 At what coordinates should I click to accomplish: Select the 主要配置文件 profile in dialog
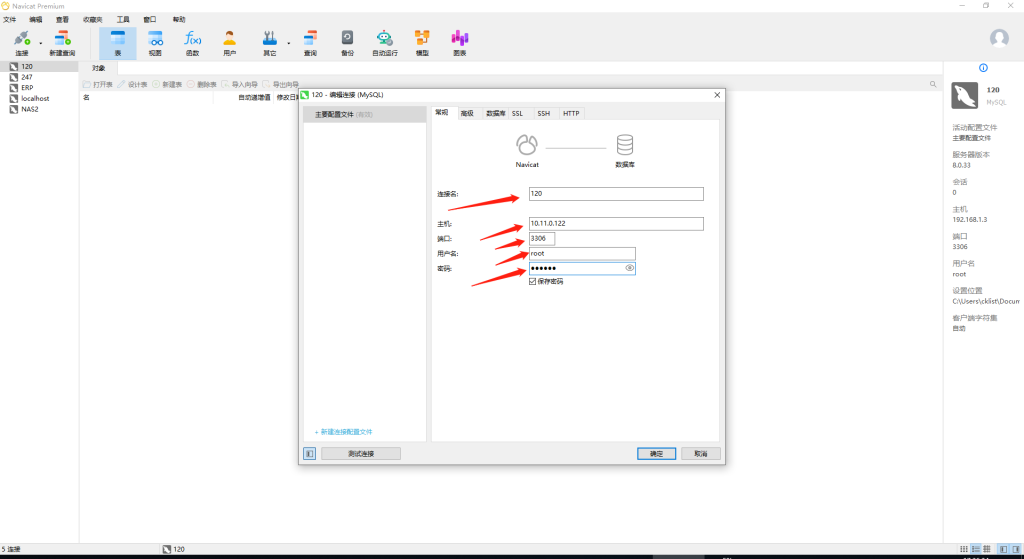(x=364, y=114)
